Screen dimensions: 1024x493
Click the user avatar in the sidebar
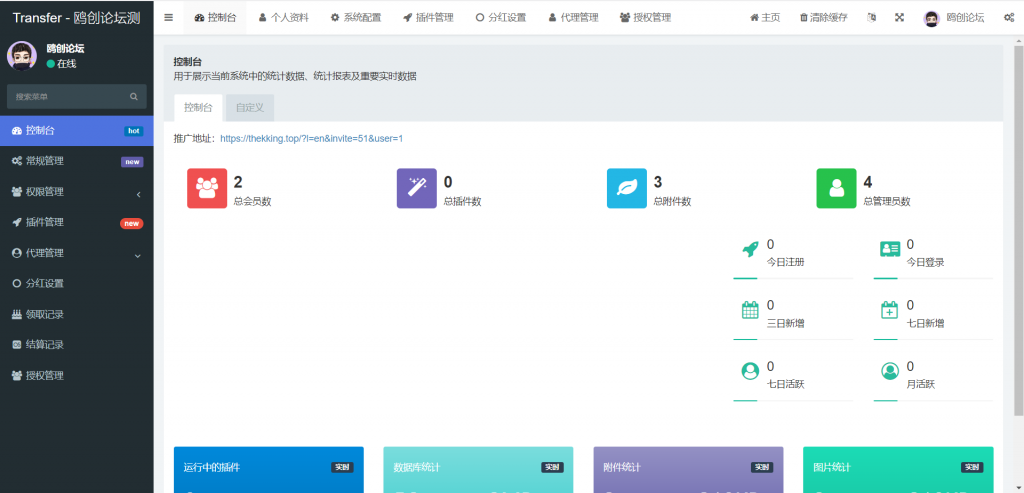tap(22, 56)
